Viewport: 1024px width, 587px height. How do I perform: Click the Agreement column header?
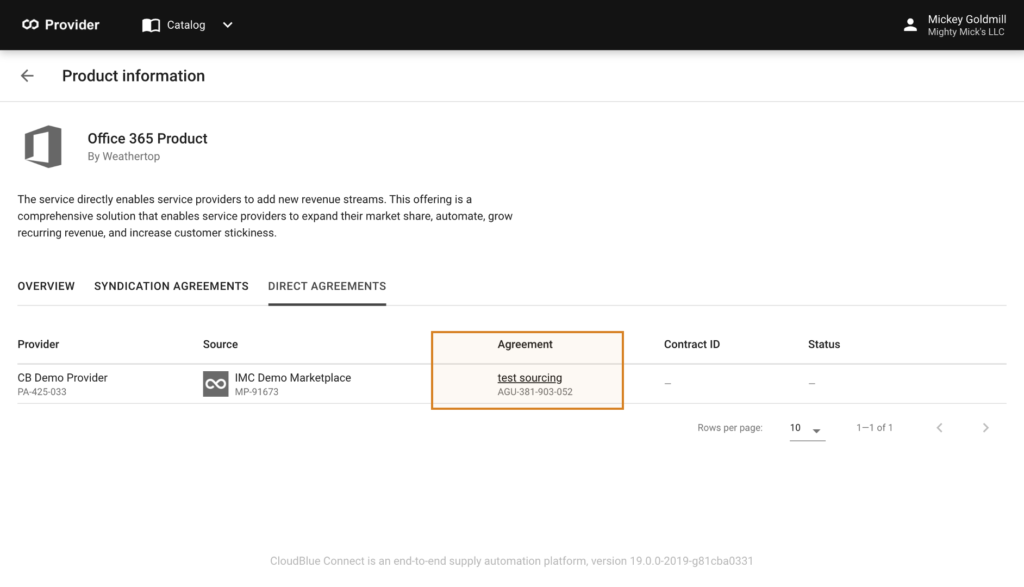tap(524, 344)
